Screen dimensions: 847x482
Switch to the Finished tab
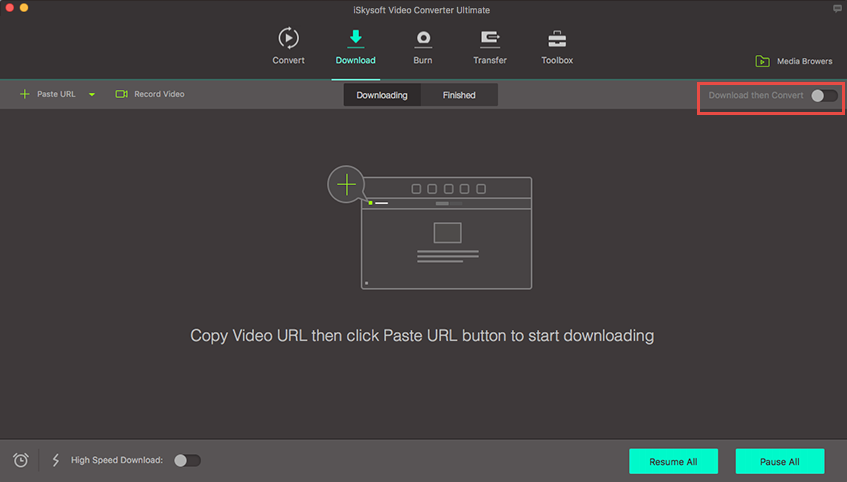459,95
